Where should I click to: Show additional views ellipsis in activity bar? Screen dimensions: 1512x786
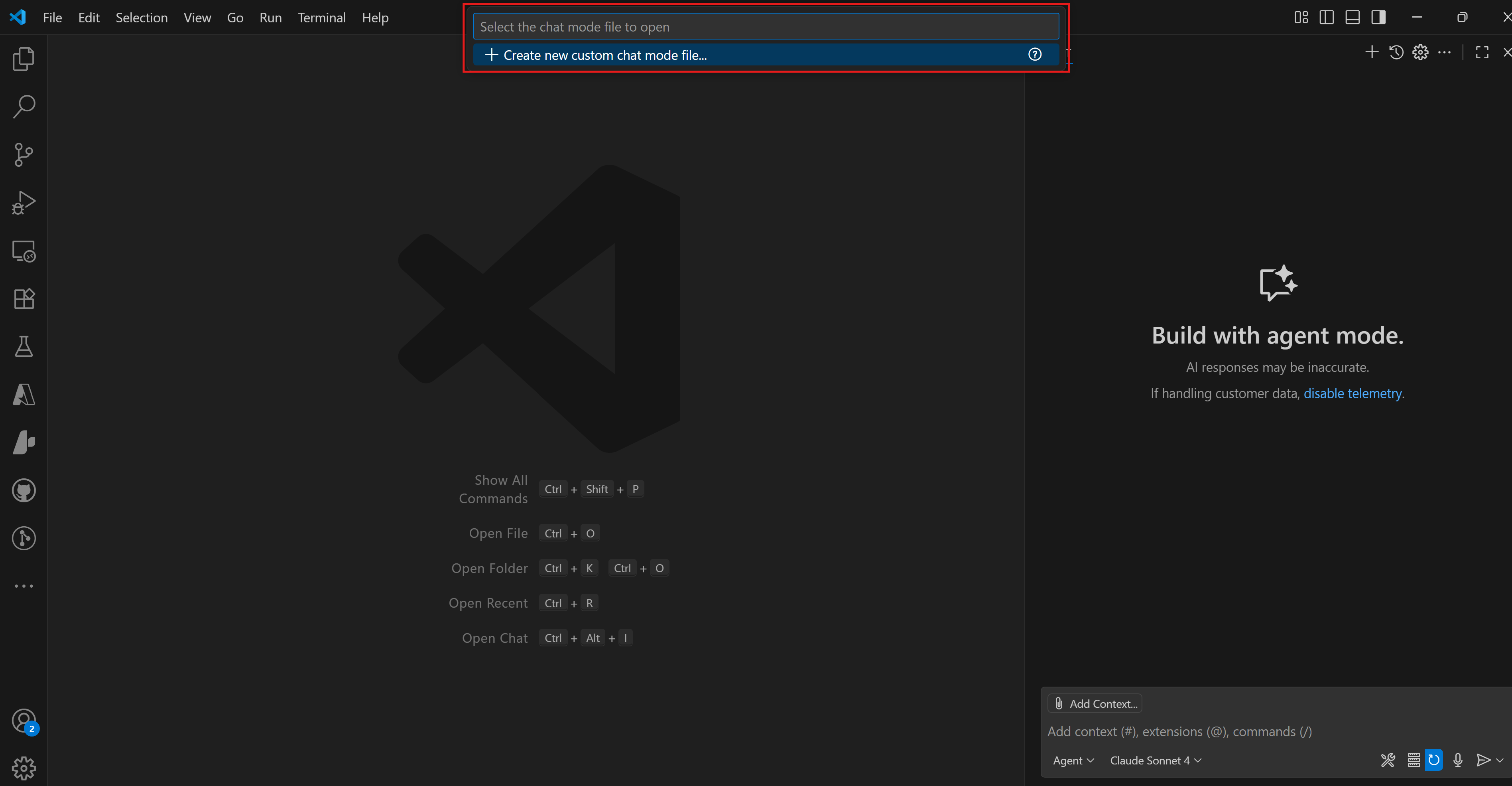point(24,586)
